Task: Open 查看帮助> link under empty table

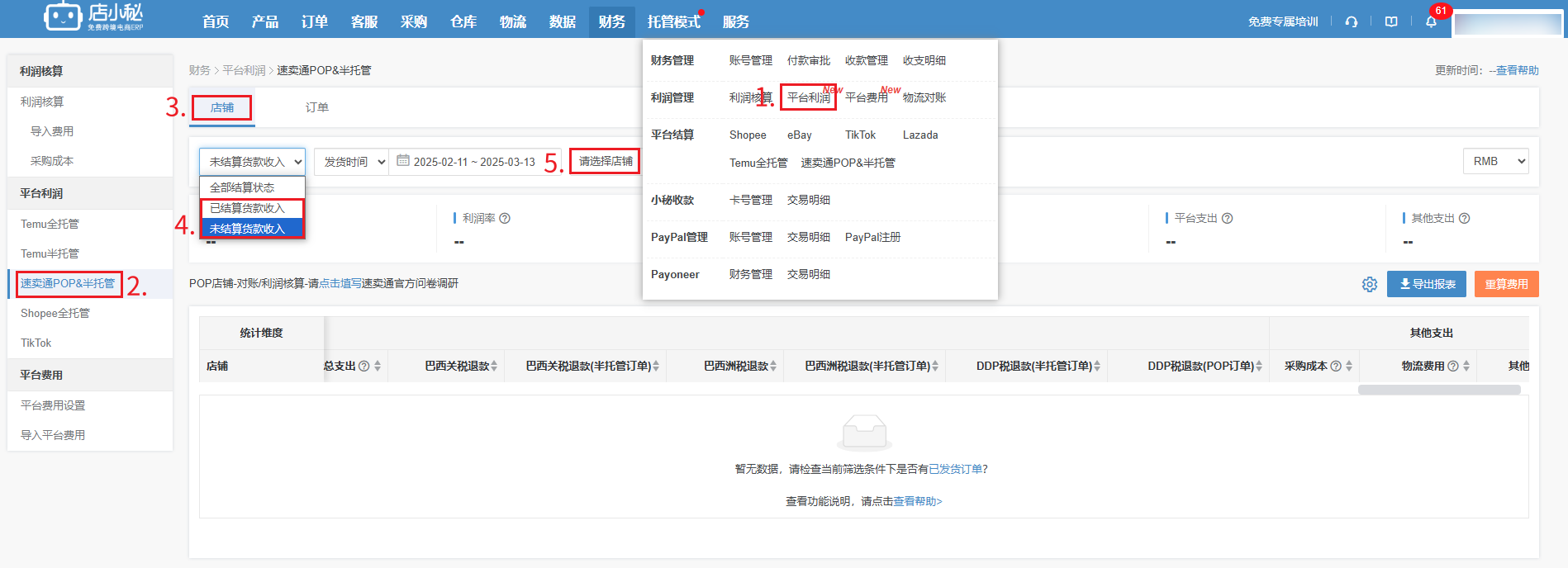Action: [x=918, y=501]
